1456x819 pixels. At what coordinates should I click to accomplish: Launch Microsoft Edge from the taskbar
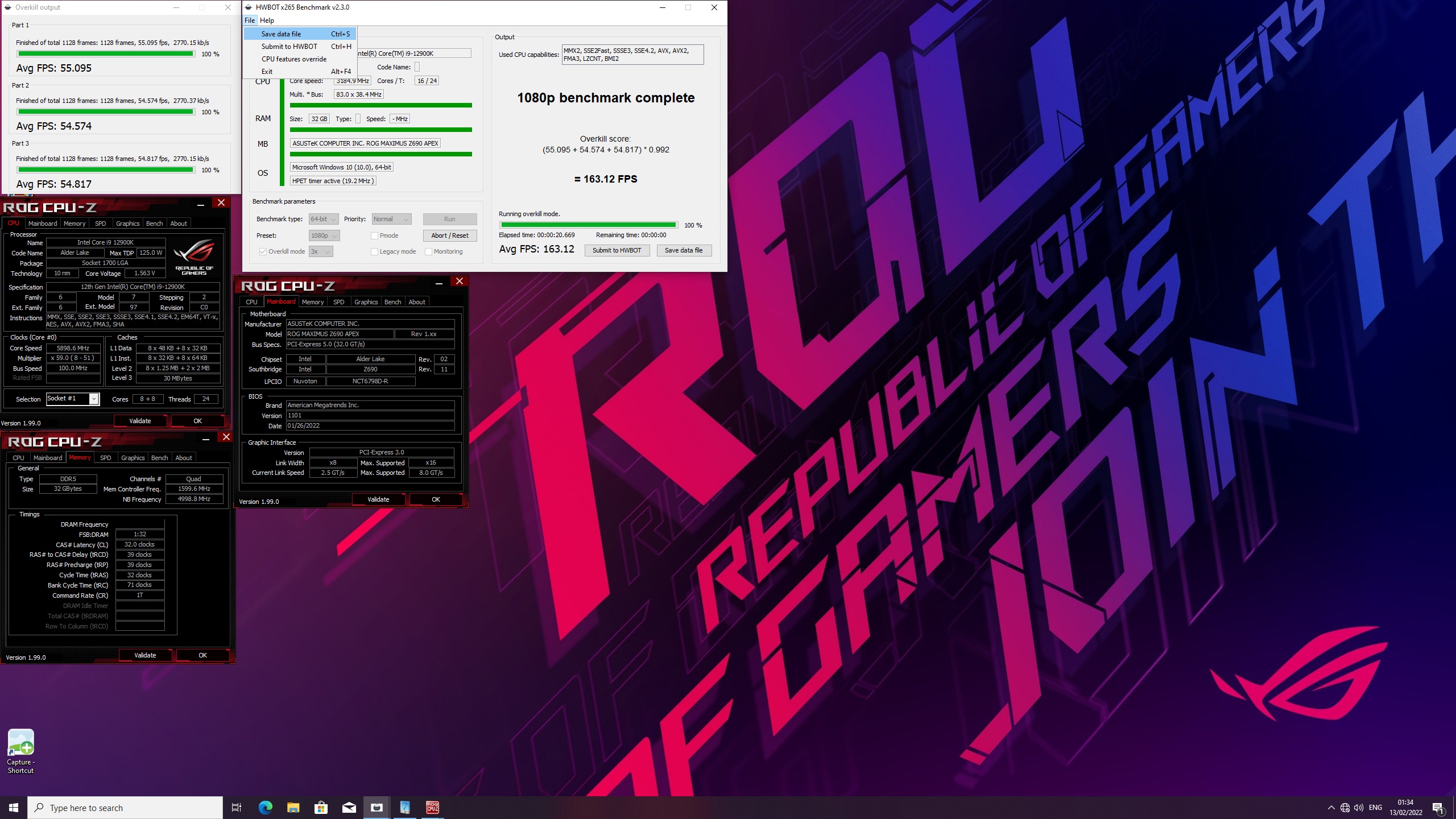tap(265, 808)
